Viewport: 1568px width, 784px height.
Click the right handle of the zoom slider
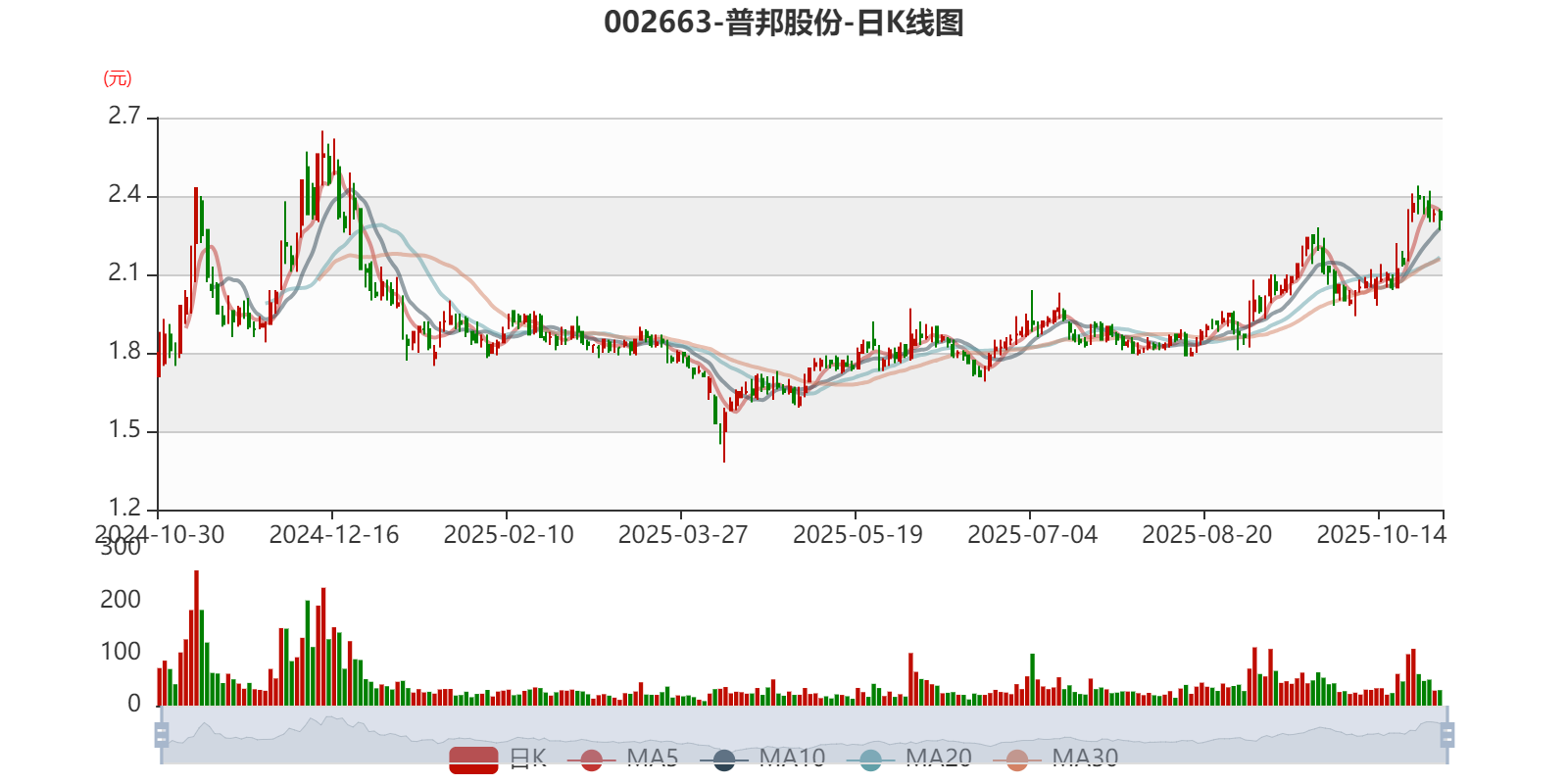pyautogui.click(x=1446, y=734)
